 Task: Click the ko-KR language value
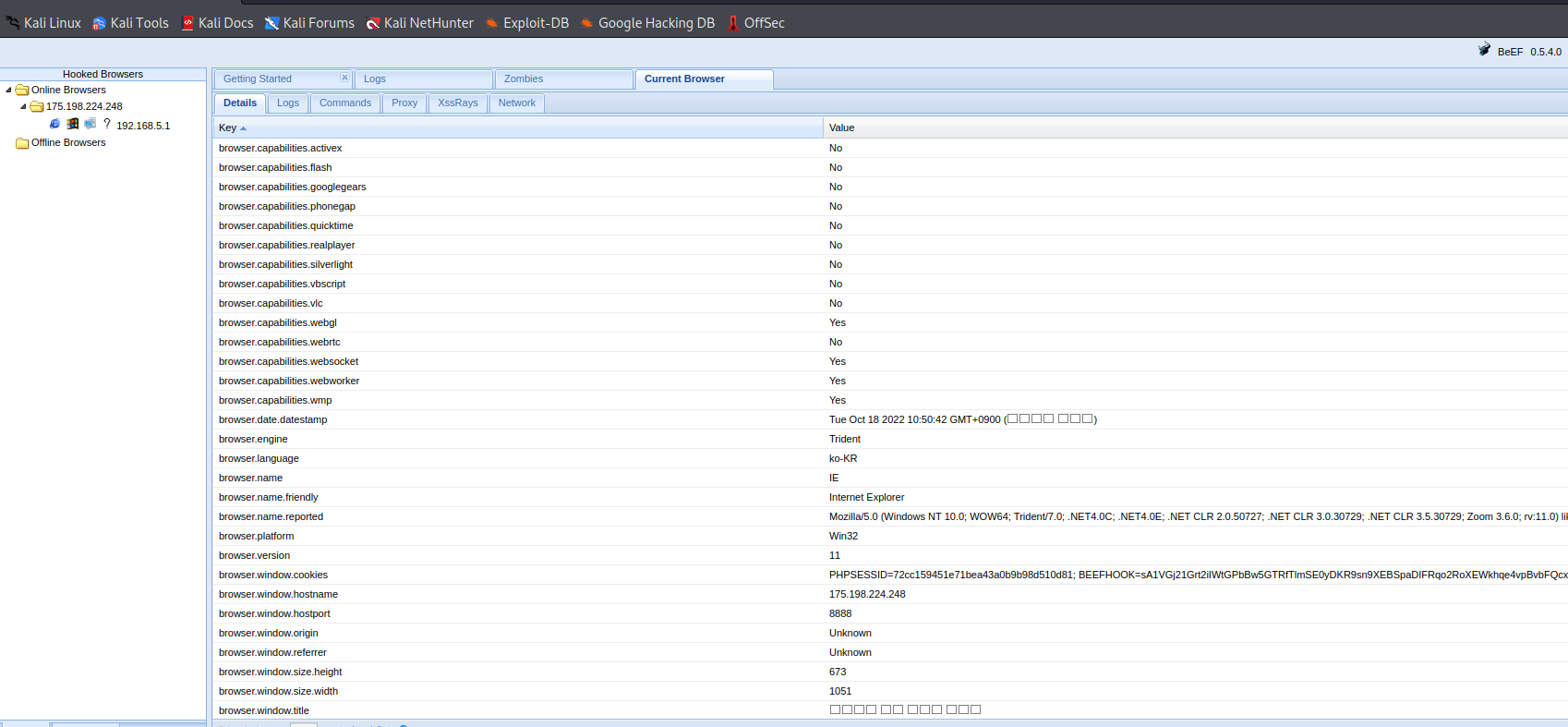coord(843,458)
